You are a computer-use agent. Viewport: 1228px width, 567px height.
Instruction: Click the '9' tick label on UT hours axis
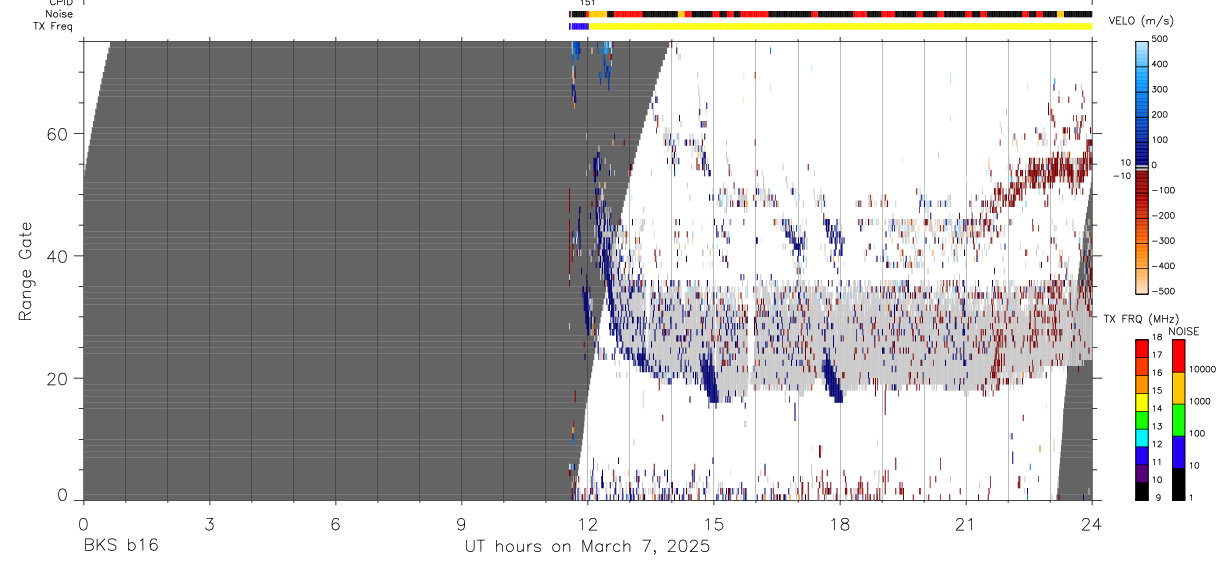point(461,524)
